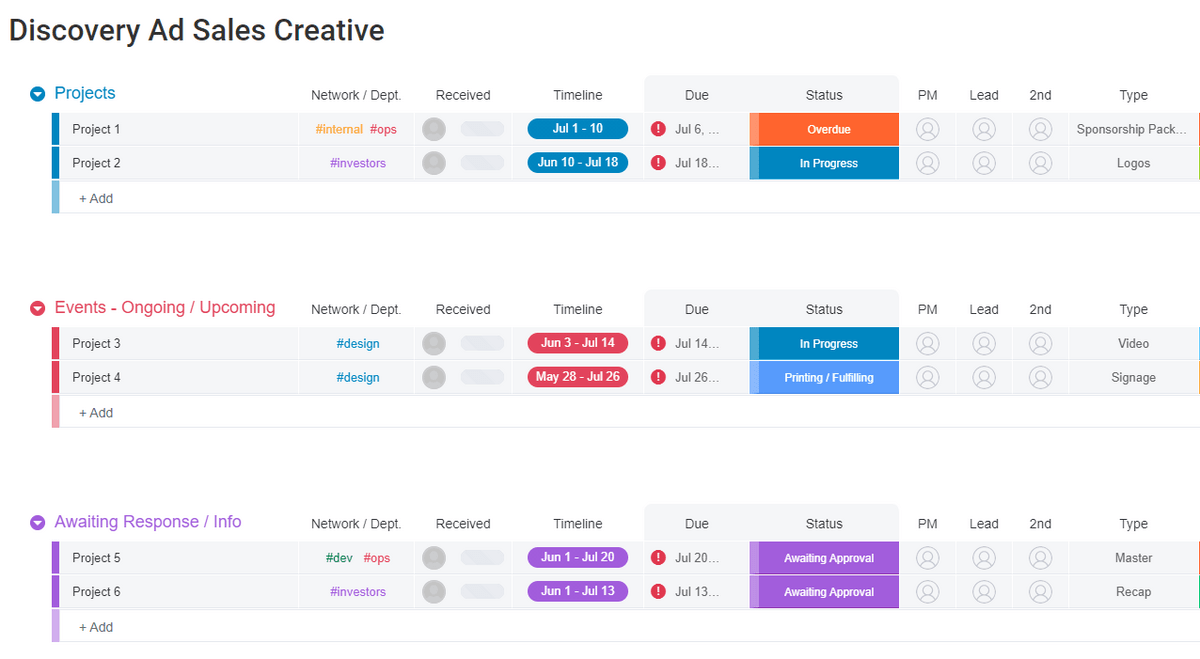Click the #dev tag on Project 5
Image resolution: width=1200 pixels, height=659 pixels.
(339, 558)
